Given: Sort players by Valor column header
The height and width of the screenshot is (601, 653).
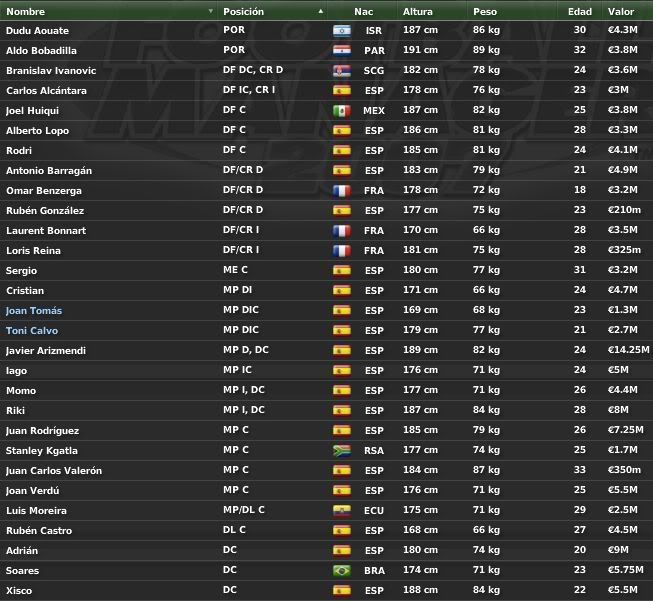Looking at the screenshot, I should point(621,12).
